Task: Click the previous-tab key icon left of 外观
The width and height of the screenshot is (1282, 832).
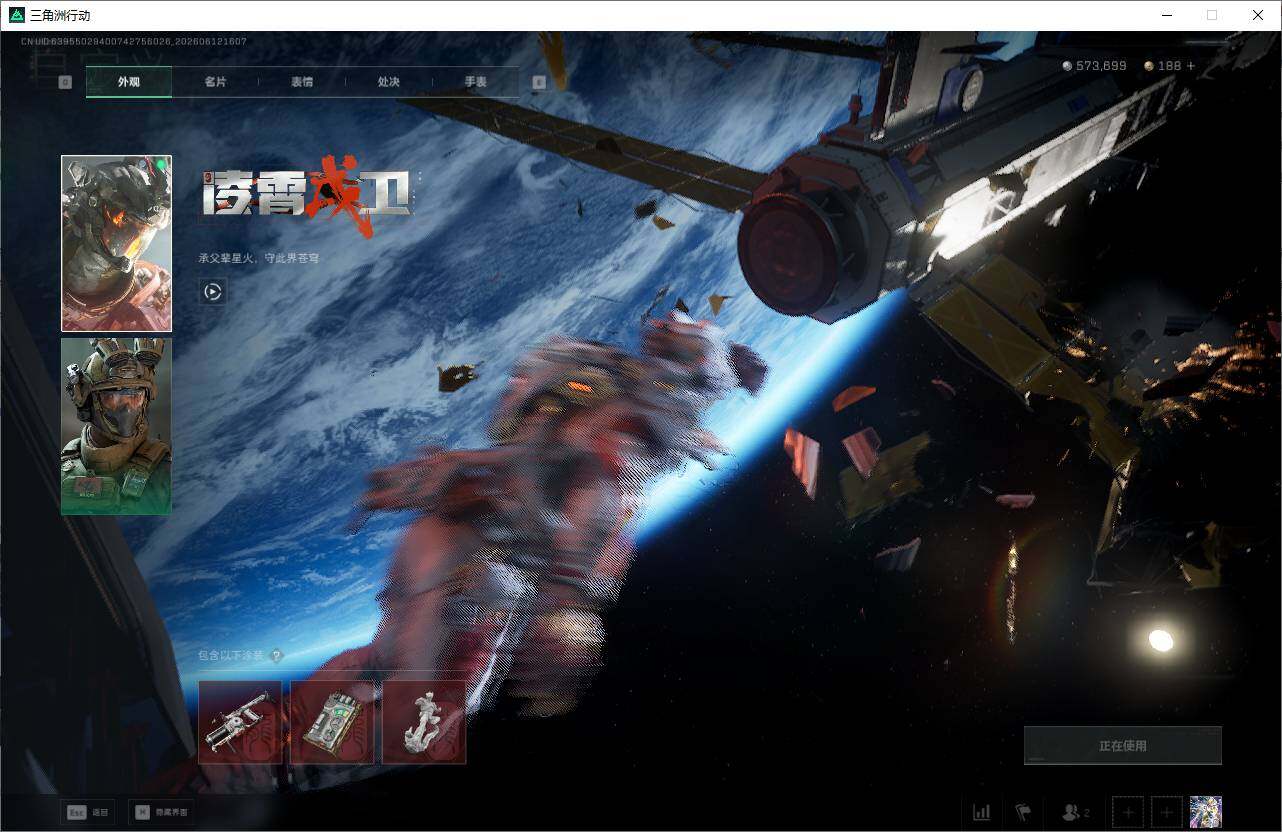Action: [x=65, y=82]
